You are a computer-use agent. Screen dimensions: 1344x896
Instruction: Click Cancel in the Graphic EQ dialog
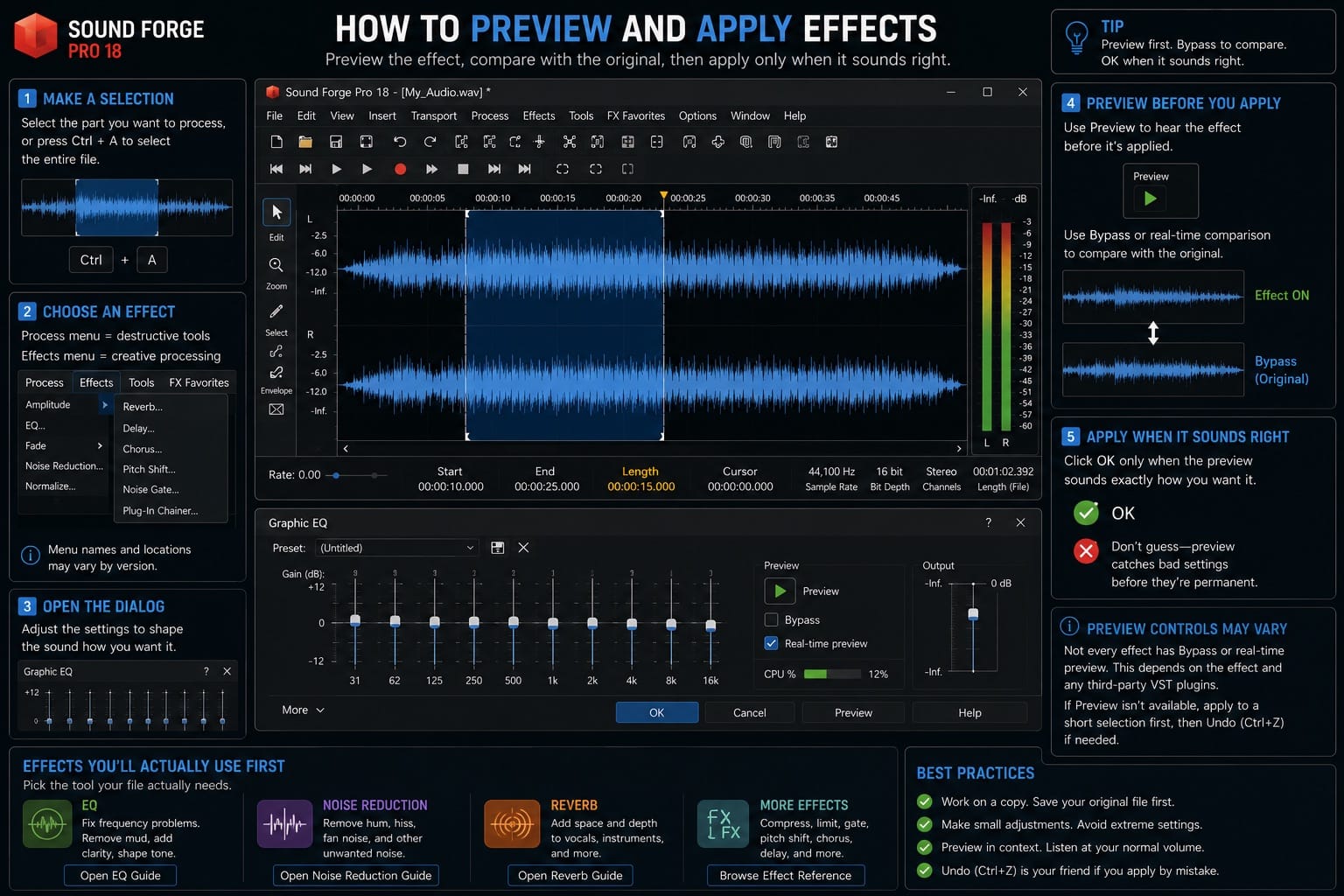[x=750, y=712]
